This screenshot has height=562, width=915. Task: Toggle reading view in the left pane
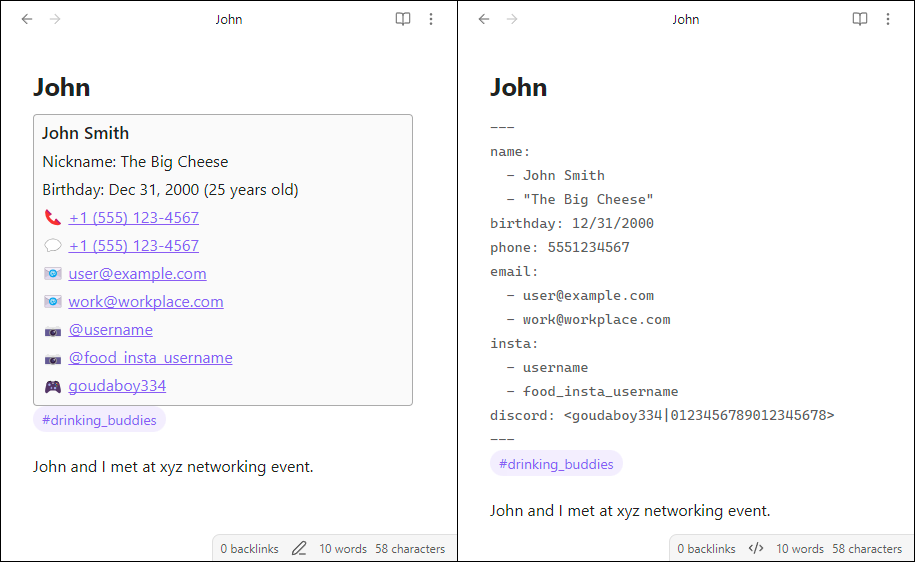point(403,19)
